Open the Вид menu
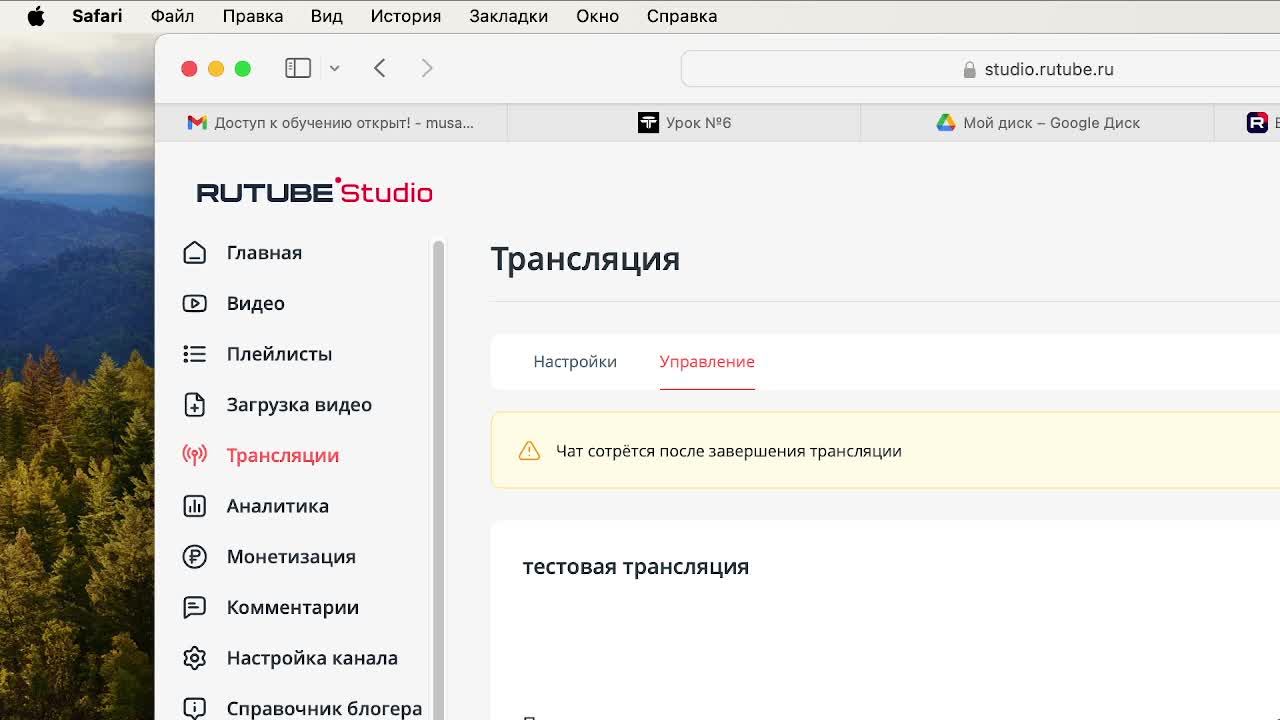Screen dimensions: 1280x720 pos(326,16)
